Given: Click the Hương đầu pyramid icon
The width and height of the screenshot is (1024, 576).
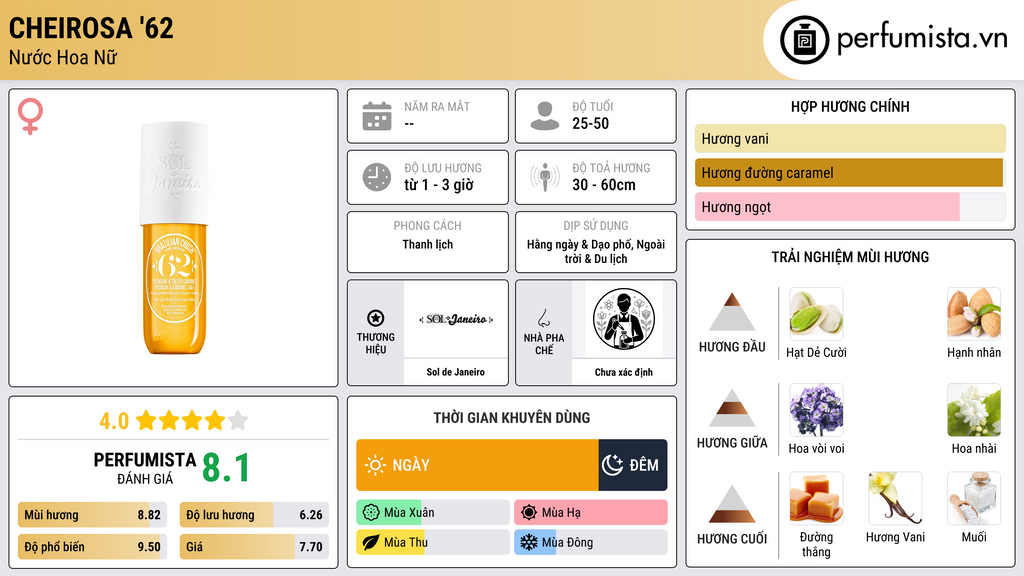Looking at the screenshot, I should click(x=732, y=312).
